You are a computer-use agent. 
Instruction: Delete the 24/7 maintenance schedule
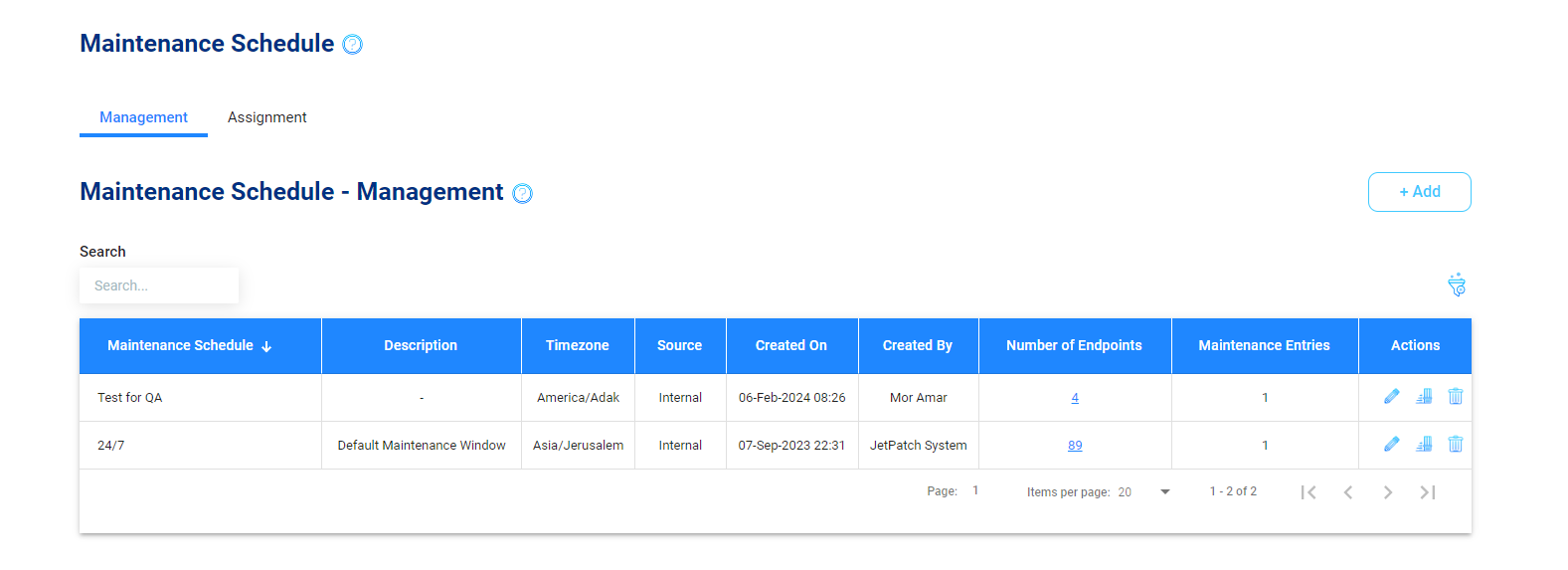click(x=1455, y=445)
